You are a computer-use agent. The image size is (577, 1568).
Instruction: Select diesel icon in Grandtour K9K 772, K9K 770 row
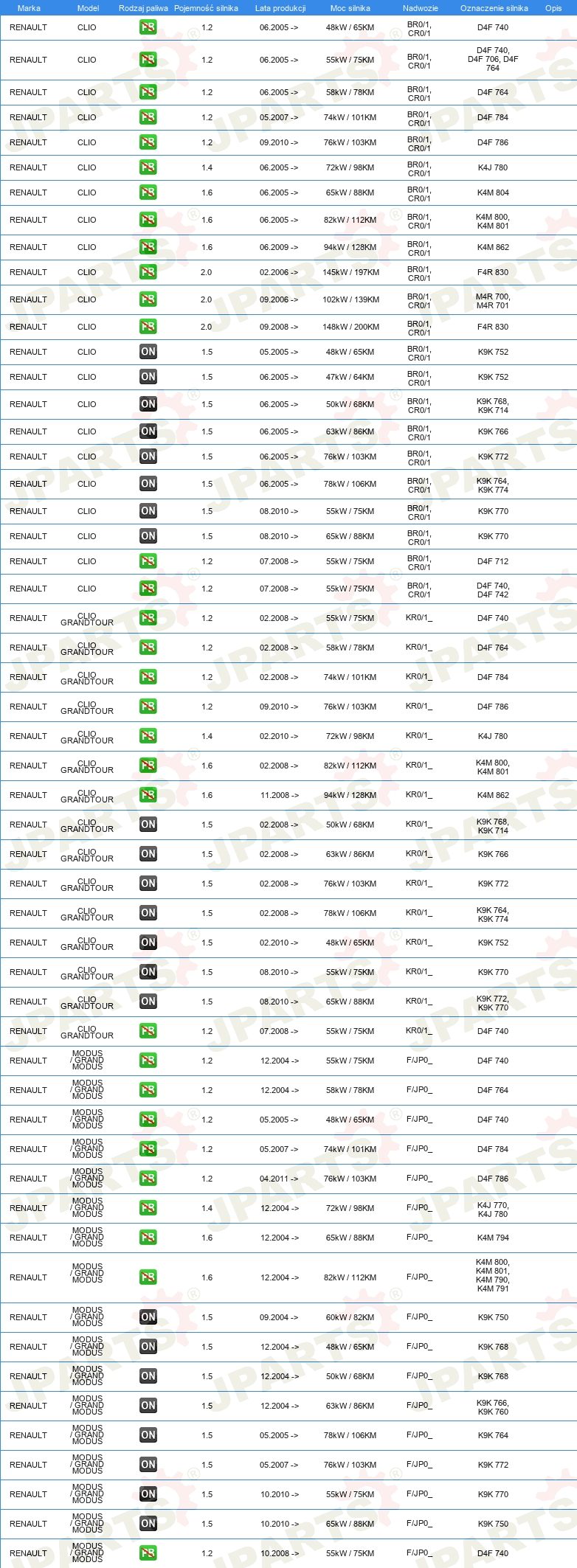tap(148, 1002)
